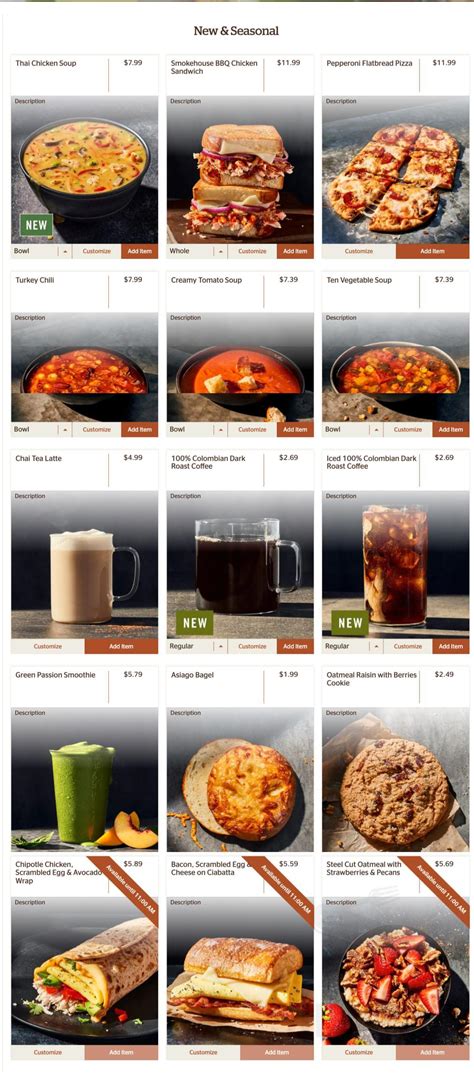Click the Available until 11:00 AM ribbon on Chipotle Chicken Wrap
Screen dimensions: 474x1075
pyautogui.click(x=125, y=891)
